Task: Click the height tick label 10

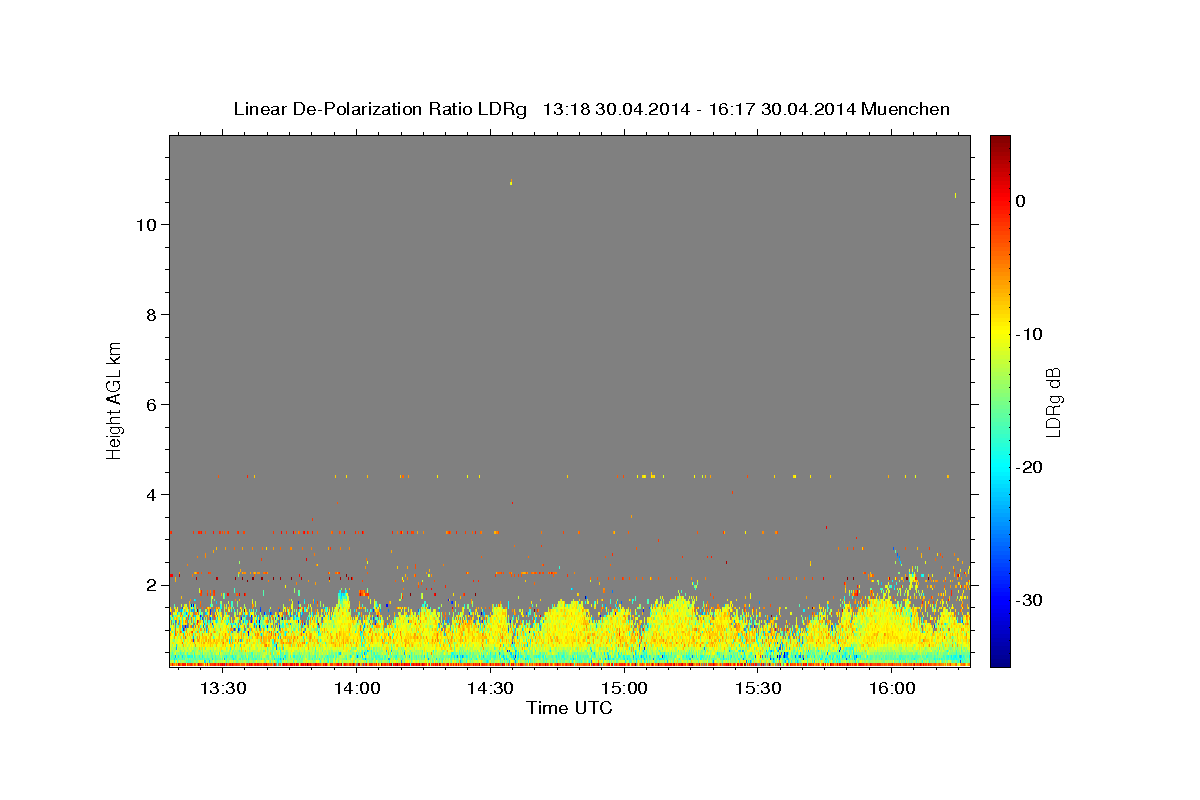Action: (146, 225)
